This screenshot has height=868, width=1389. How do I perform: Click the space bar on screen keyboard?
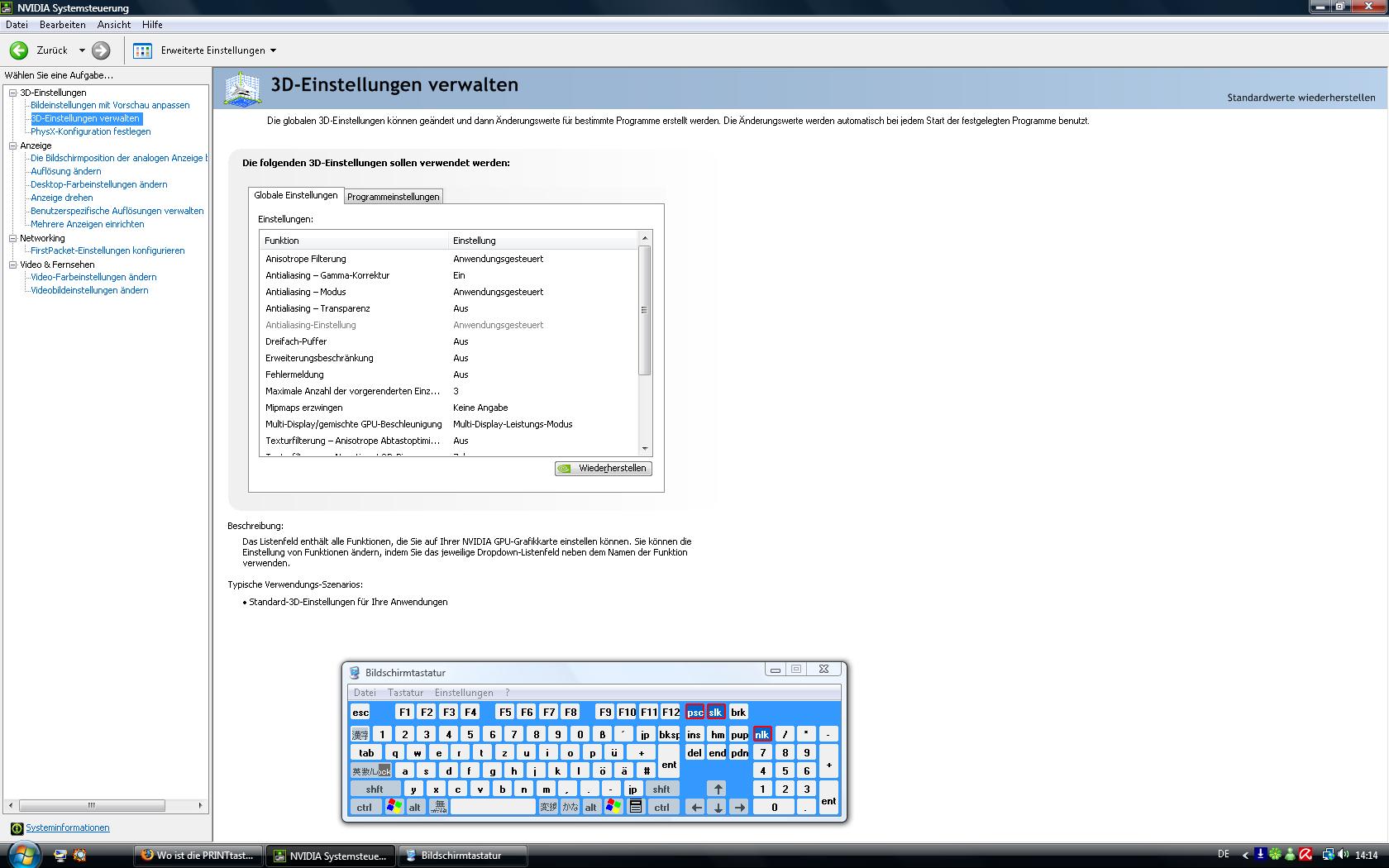pyautogui.click(x=493, y=807)
